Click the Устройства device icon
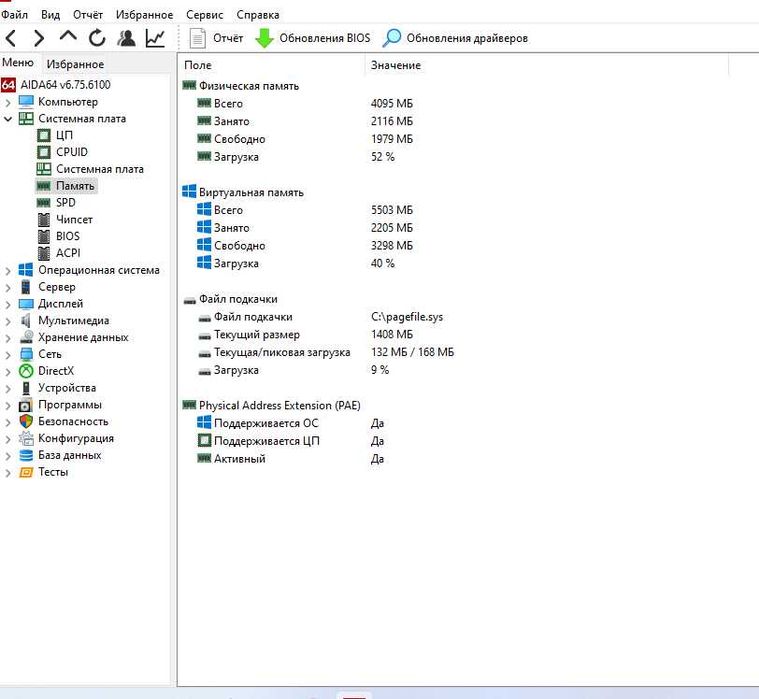 (x=26, y=388)
